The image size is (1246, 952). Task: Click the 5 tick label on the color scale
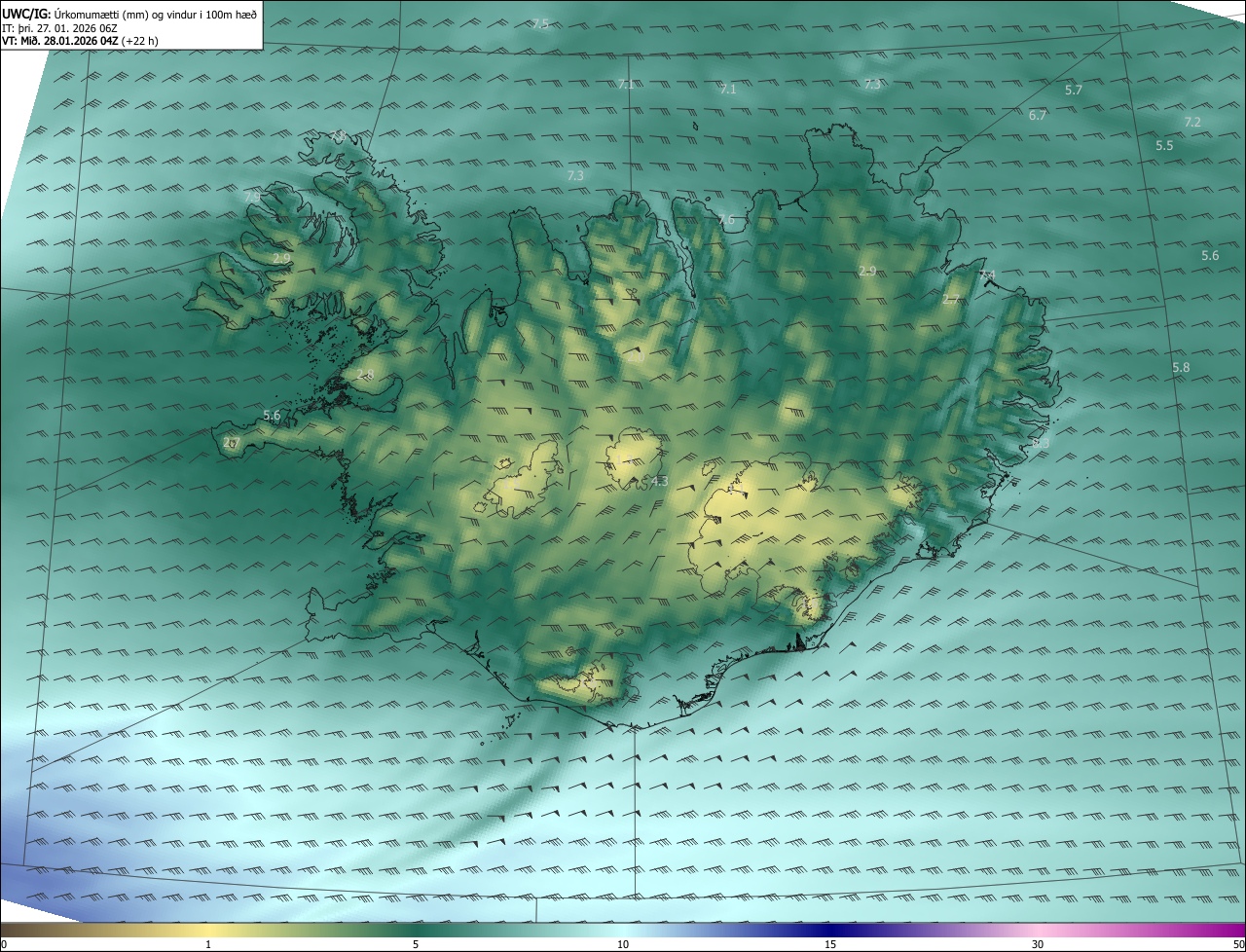pyautogui.click(x=416, y=944)
